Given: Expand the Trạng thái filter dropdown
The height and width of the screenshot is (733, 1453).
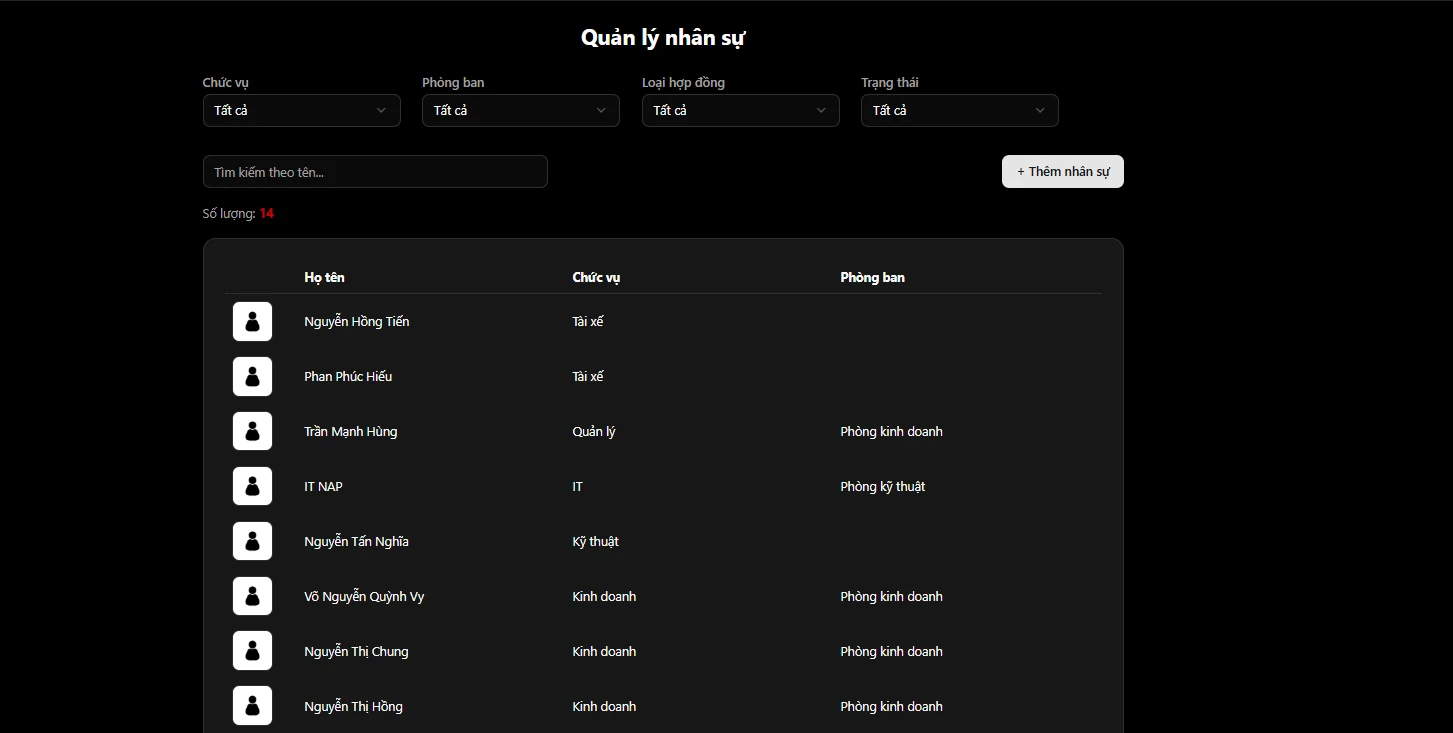Looking at the screenshot, I should point(959,110).
